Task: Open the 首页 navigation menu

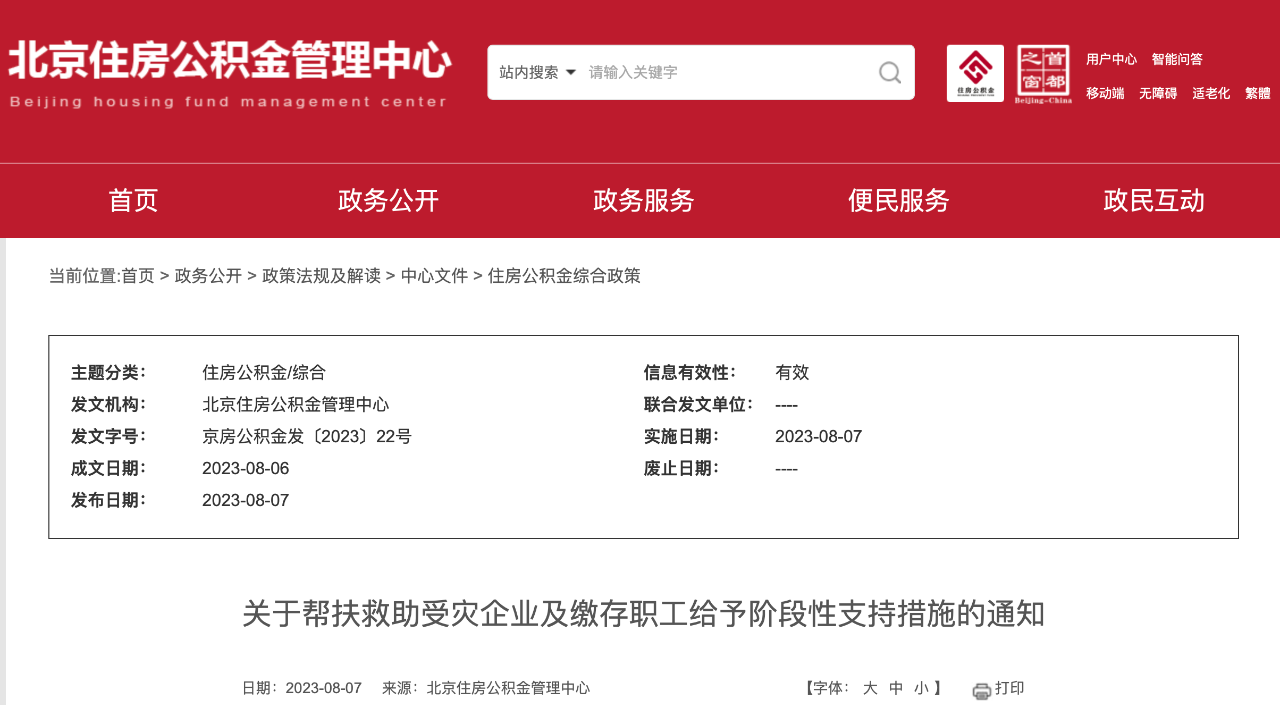Action: pyautogui.click(x=133, y=201)
